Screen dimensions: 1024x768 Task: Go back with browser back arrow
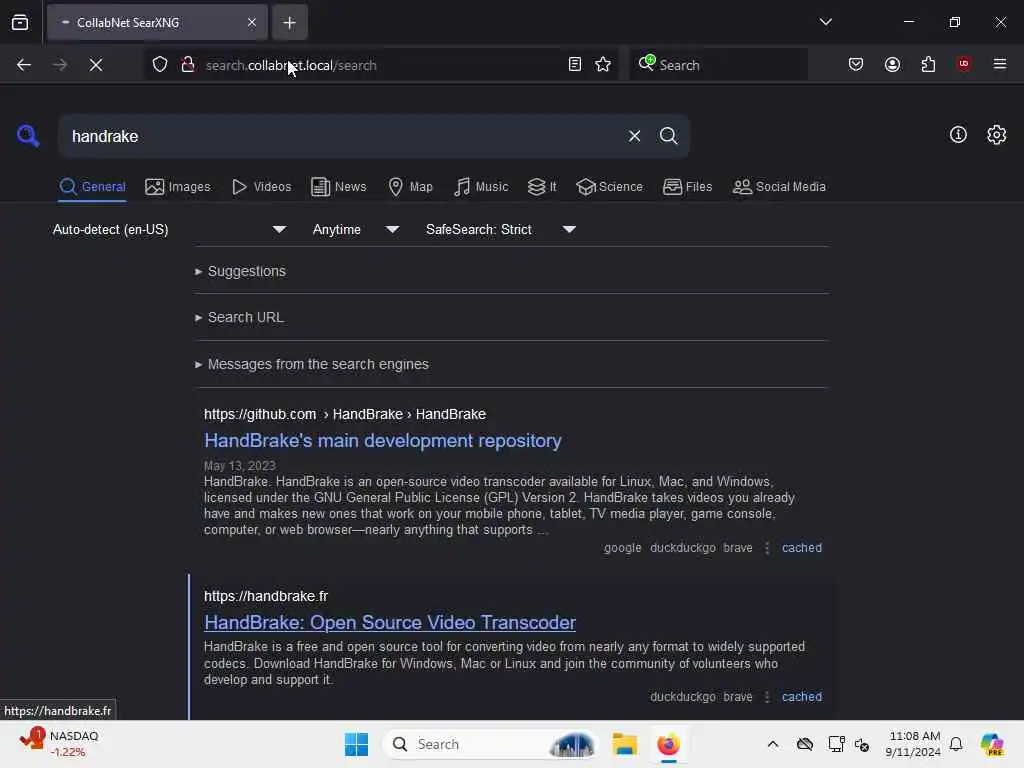[24, 65]
